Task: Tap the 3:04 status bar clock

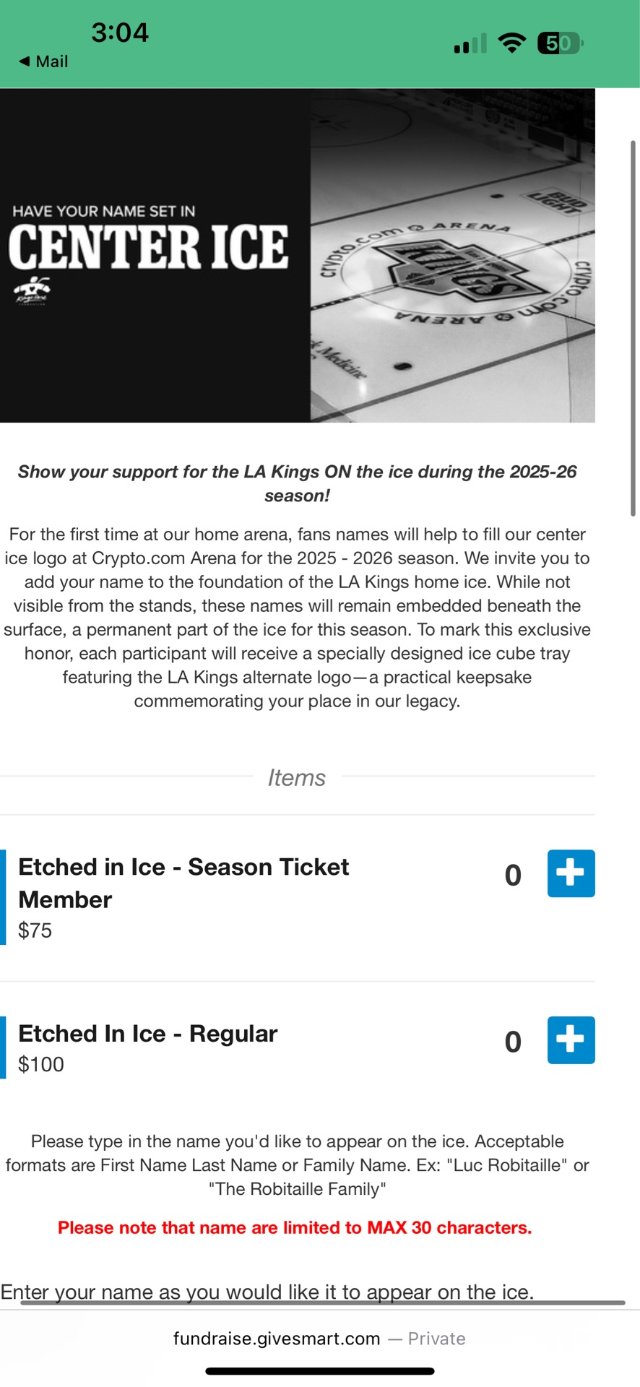Action: [x=120, y=32]
